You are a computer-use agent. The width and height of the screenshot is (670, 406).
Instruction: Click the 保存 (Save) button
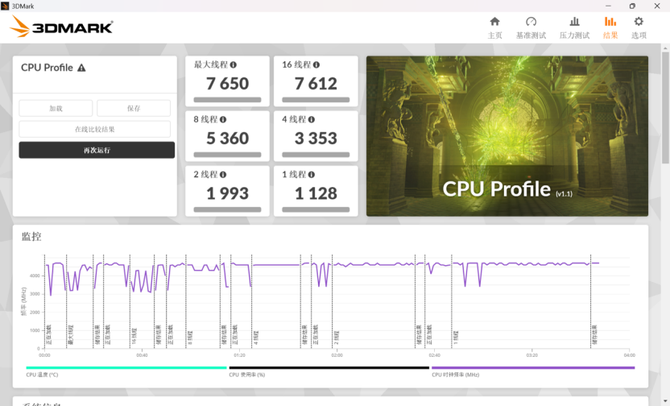(134, 108)
